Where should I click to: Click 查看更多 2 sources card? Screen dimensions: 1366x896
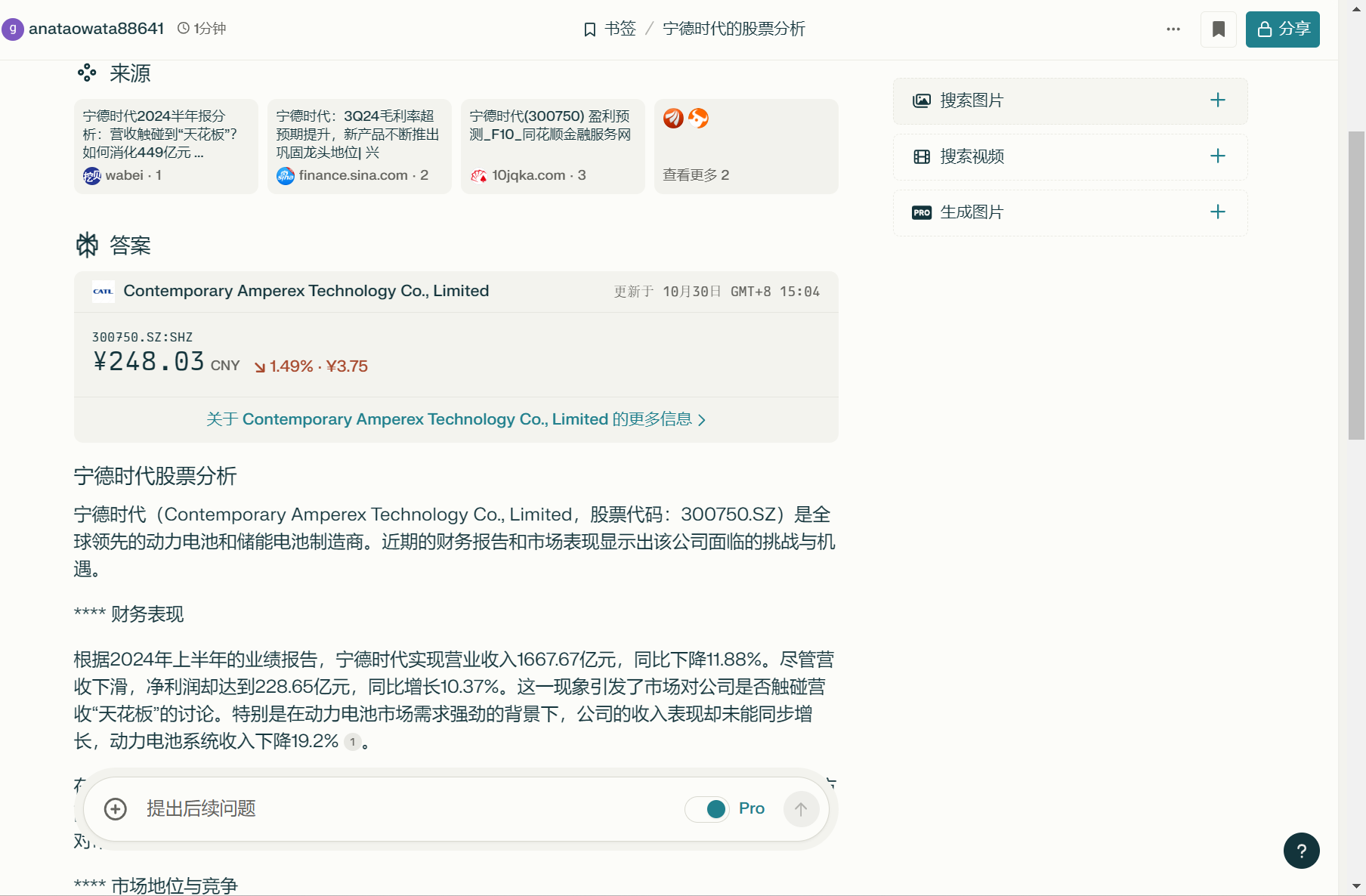(746, 147)
